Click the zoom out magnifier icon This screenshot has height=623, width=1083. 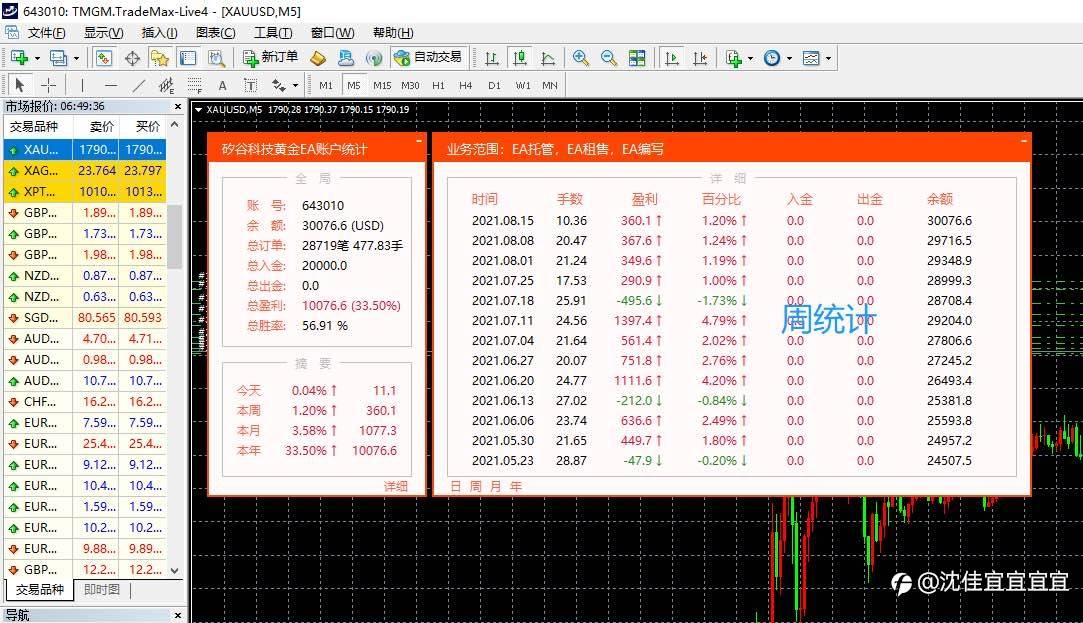pos(608,58)
